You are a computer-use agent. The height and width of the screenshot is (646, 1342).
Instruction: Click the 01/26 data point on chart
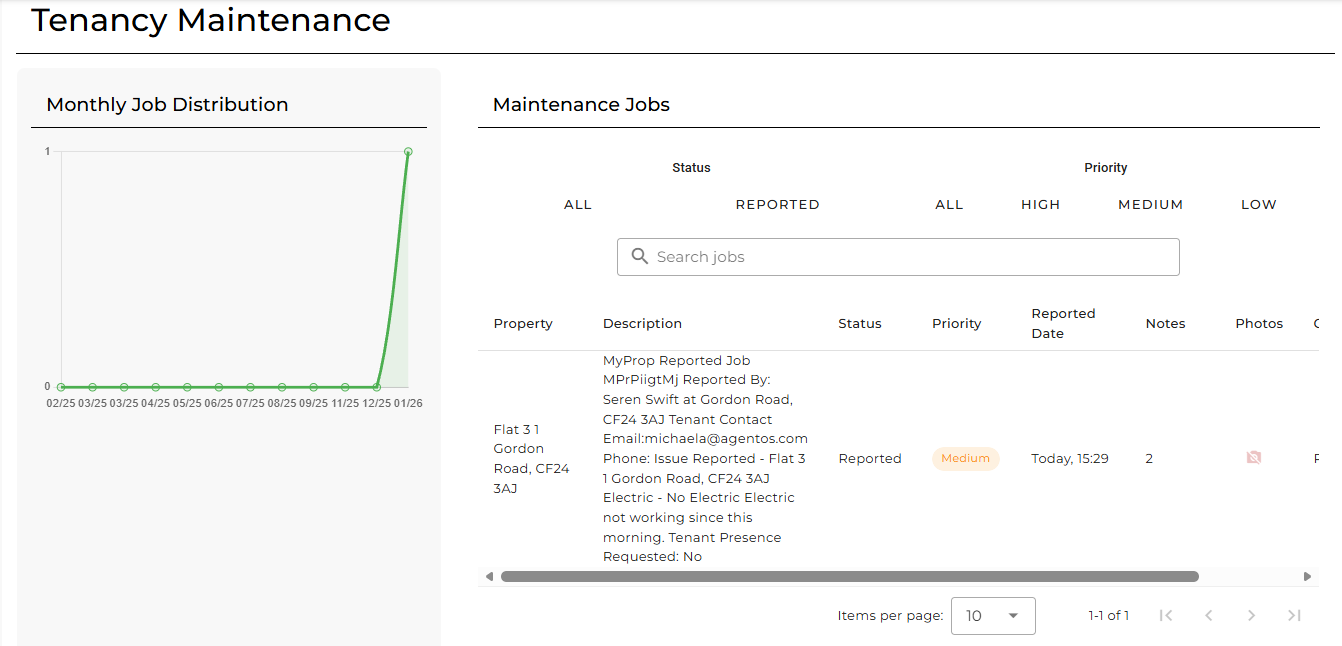(x=408, y=152)
